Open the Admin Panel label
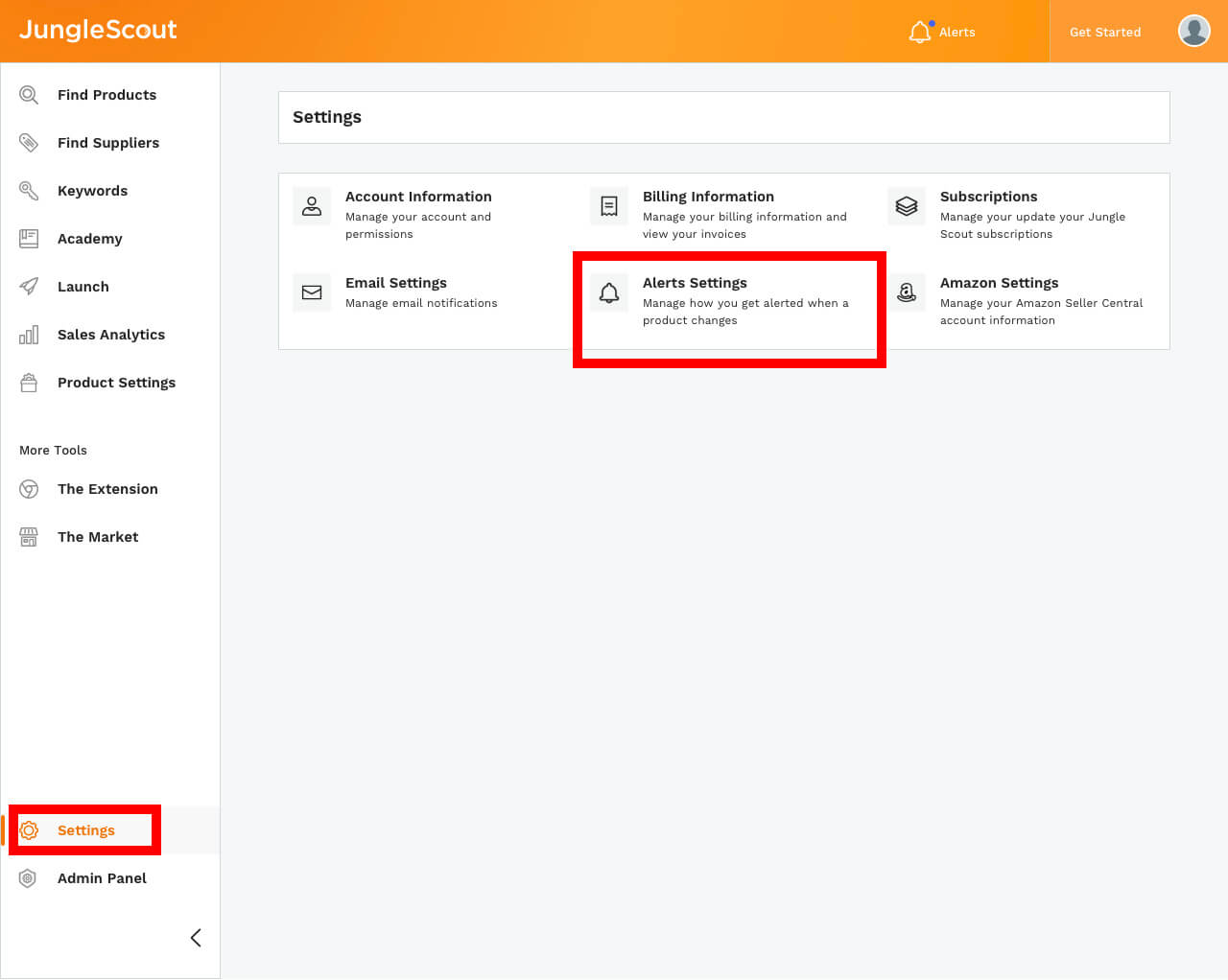 (x=102, y=878)
